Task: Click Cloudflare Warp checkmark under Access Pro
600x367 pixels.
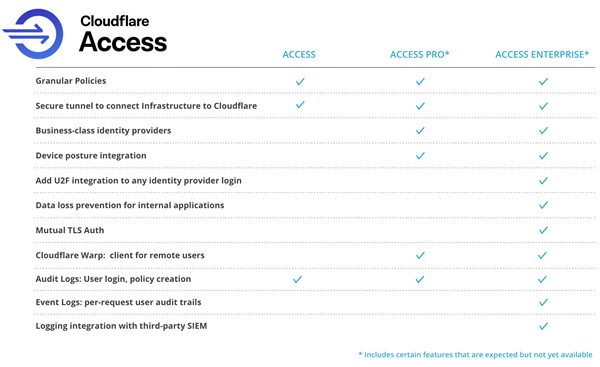Action: [420, 255]
